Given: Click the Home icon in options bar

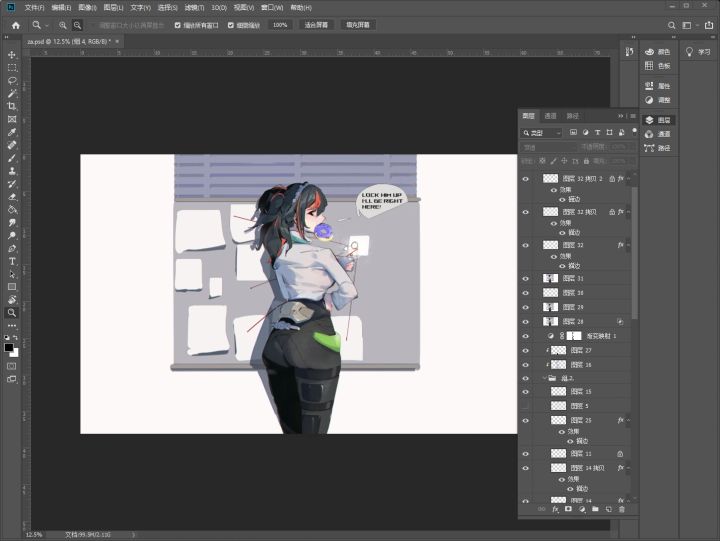Looking at the screenshot, I should [15, 24].
